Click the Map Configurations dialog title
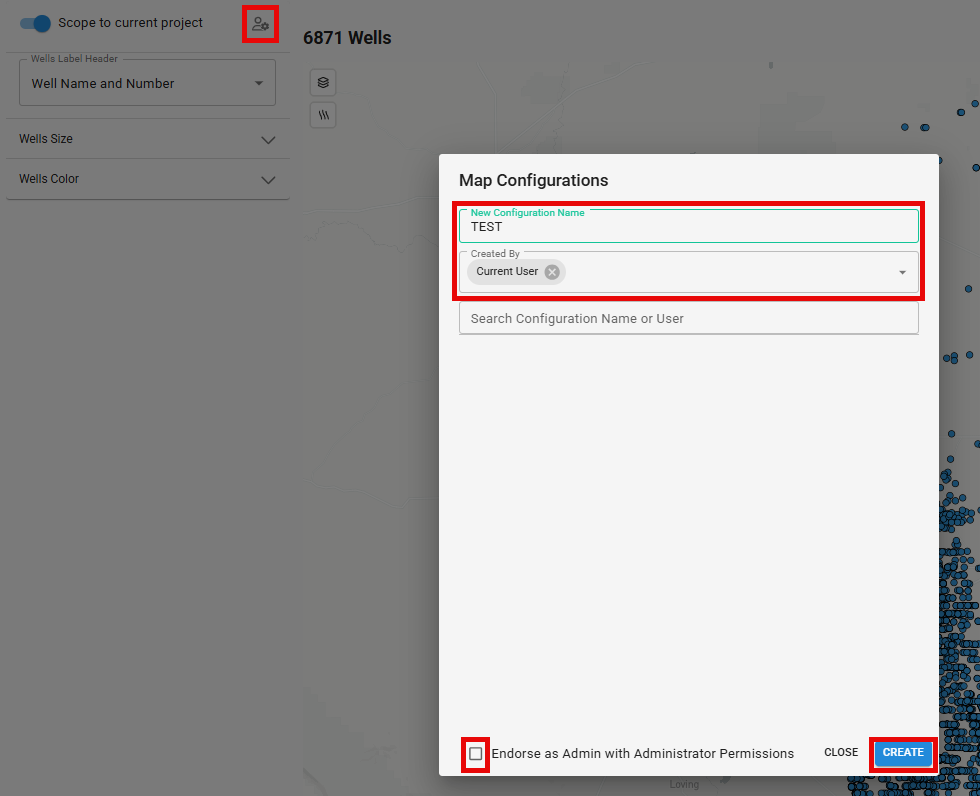This screenshot has width=980, height=796. (x=533, y=181)
